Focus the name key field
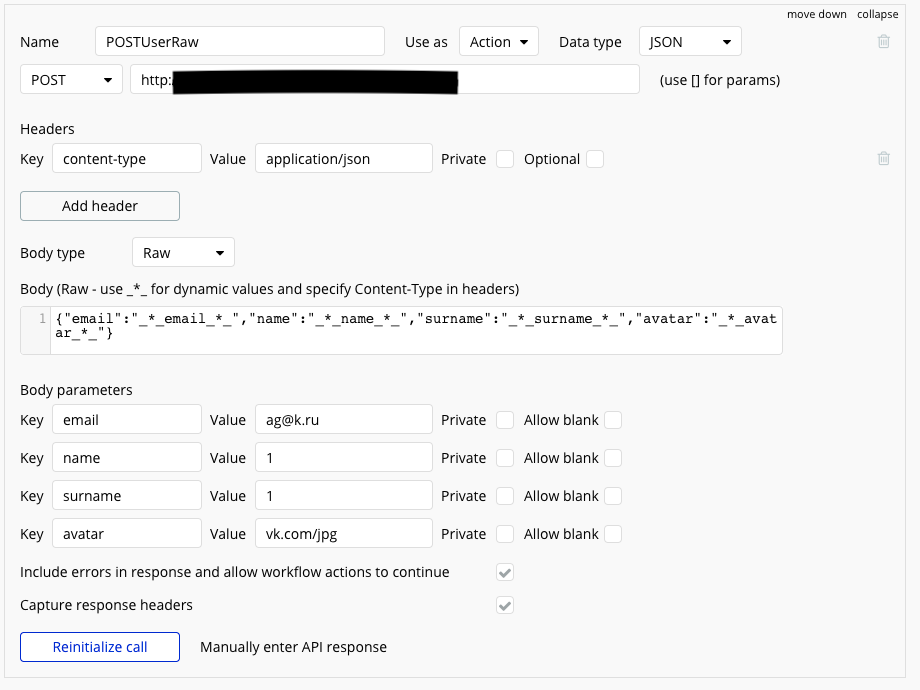 (x=127, y=458)
